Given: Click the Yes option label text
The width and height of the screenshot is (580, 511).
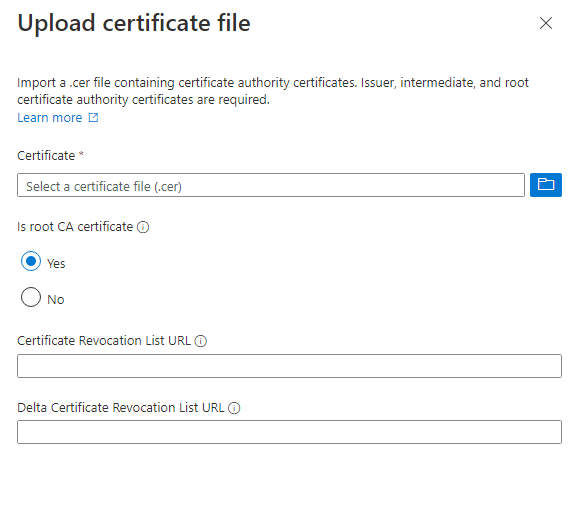Looking at the screenshot, I should pos(56,263).
